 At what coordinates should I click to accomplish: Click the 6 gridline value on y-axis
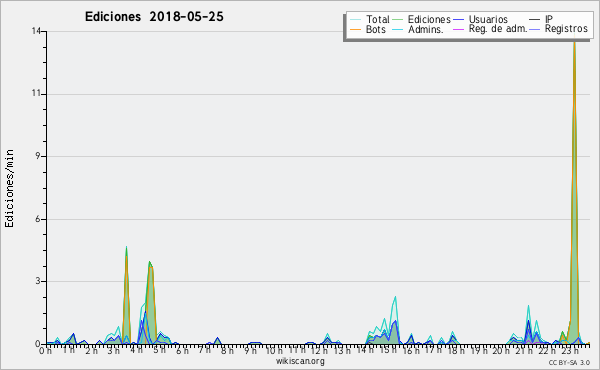click(x=38, y=219)
